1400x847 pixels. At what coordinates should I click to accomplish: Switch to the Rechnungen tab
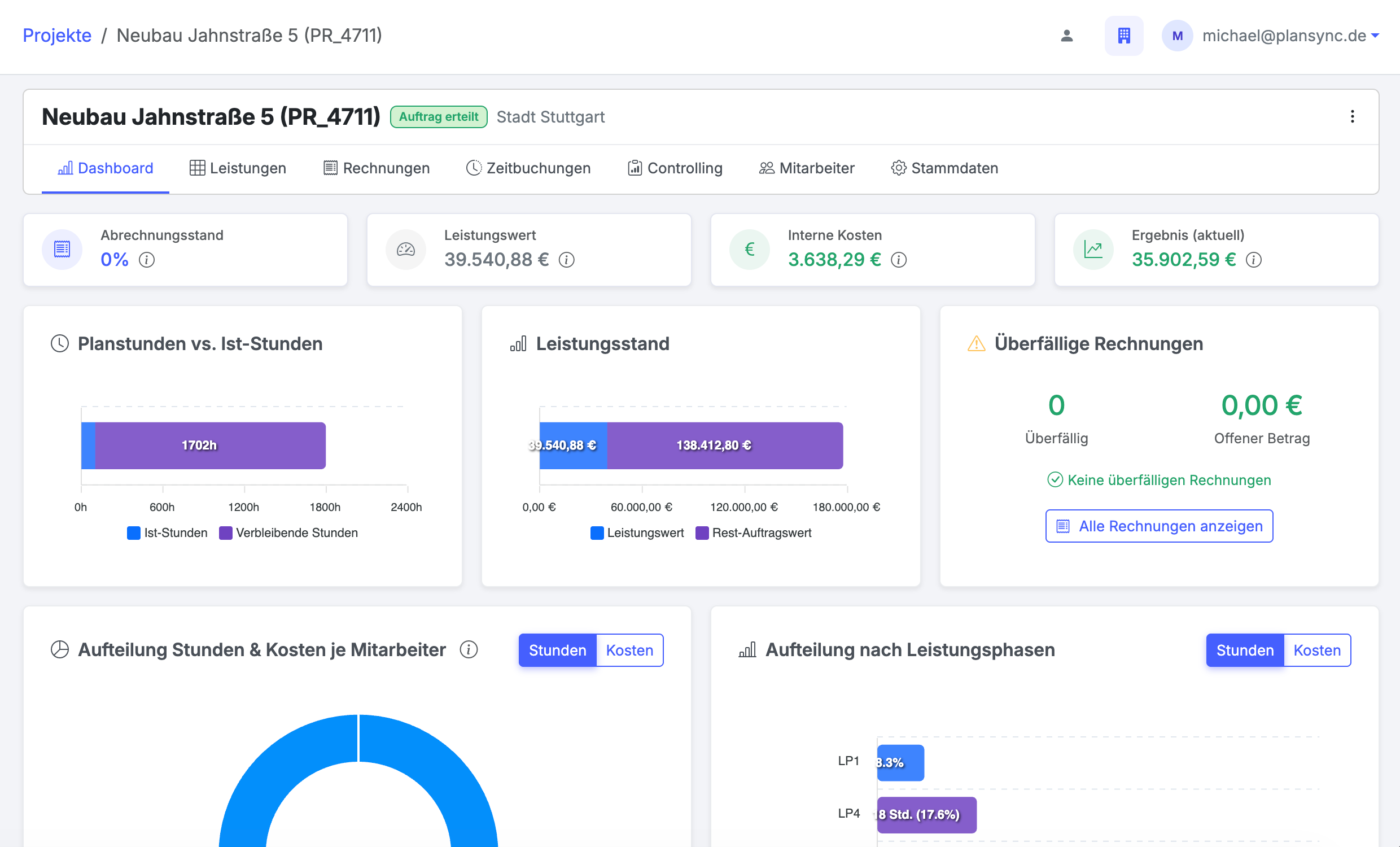[375, 168]
